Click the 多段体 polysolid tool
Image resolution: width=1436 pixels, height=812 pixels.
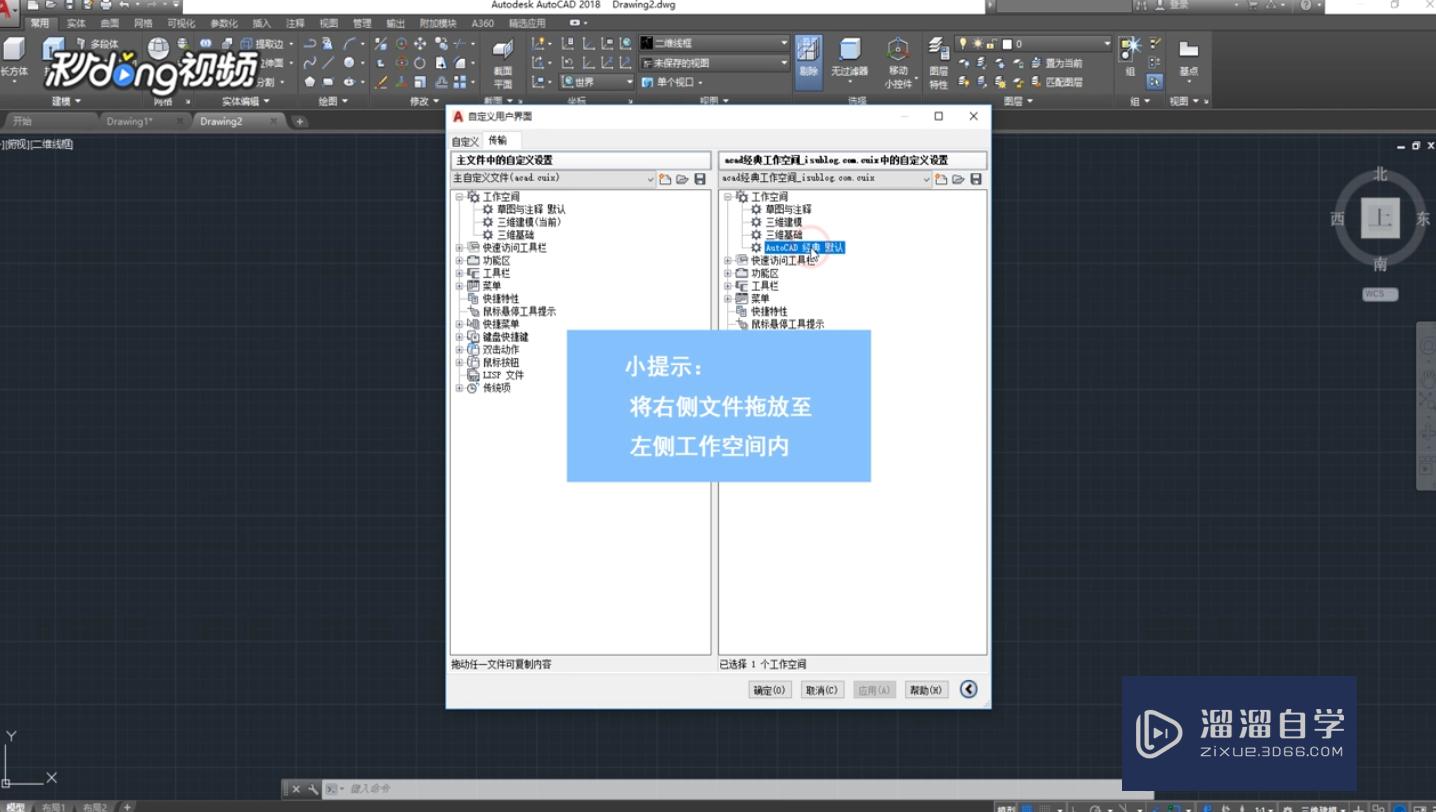[x=96, y=44]
